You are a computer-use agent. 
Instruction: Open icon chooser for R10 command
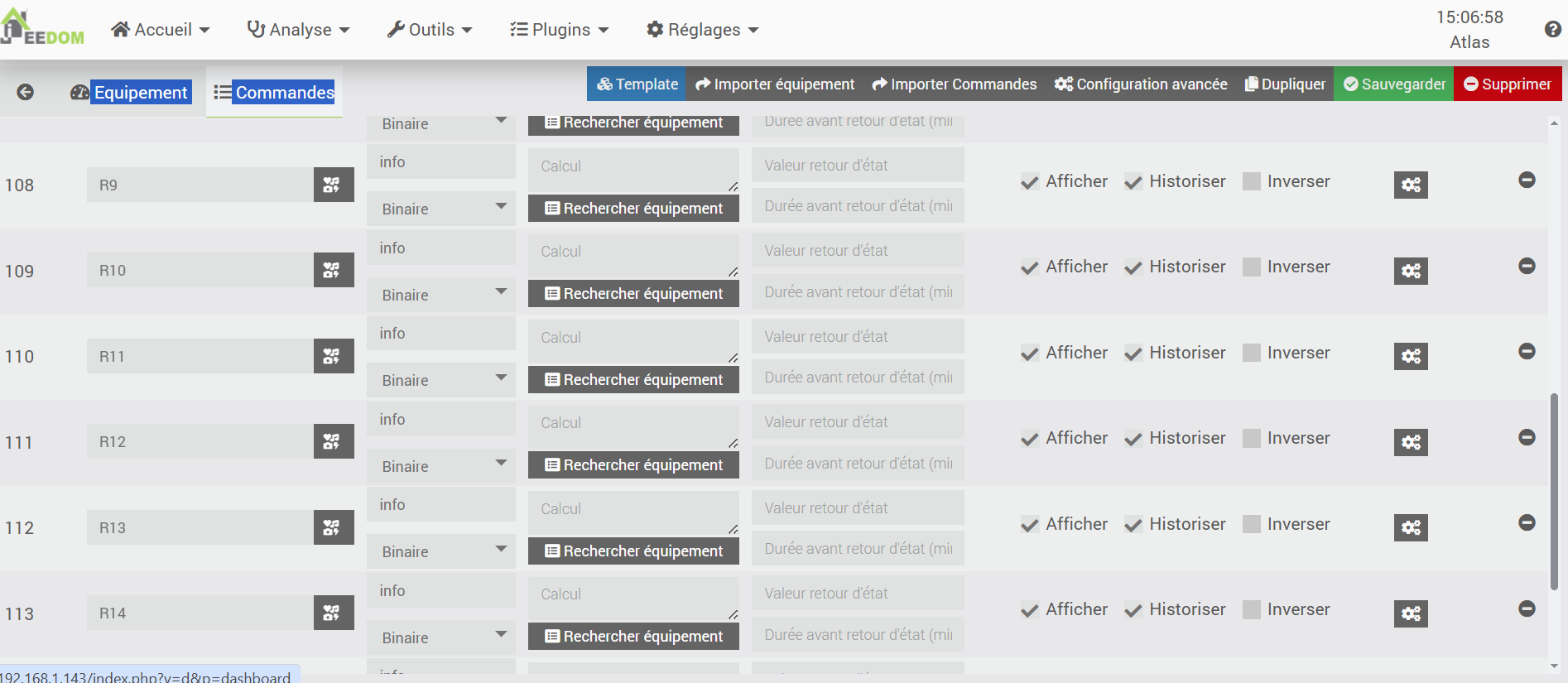(x=333, y=270)
